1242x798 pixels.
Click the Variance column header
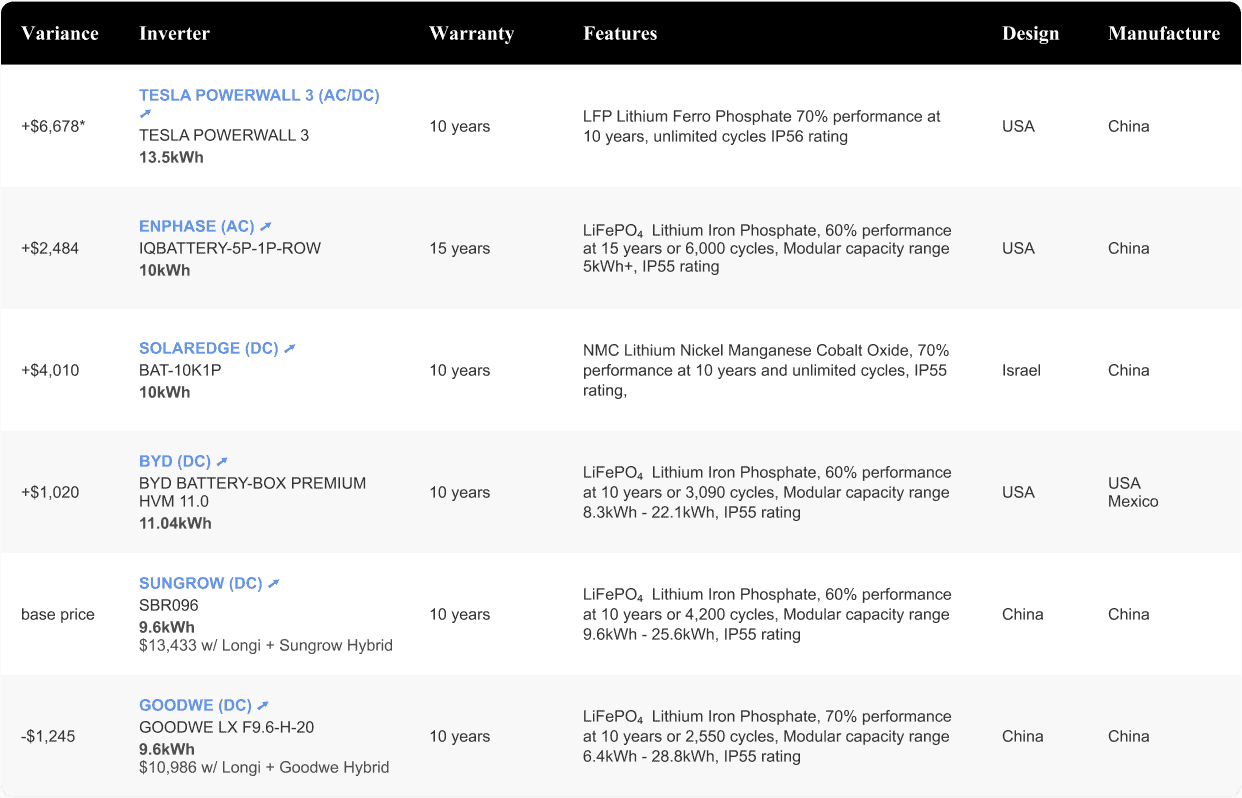click(x=60, y=33)
